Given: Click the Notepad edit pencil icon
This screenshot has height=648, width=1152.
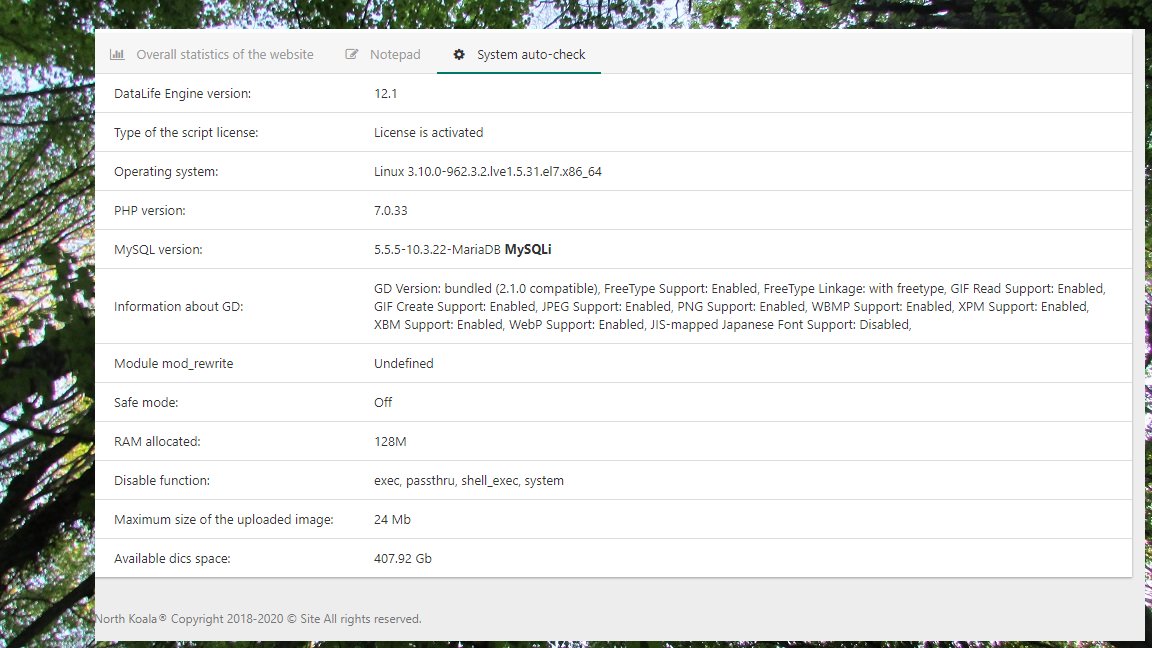Looking at the screenshot, I should click(x=351, y=54).
